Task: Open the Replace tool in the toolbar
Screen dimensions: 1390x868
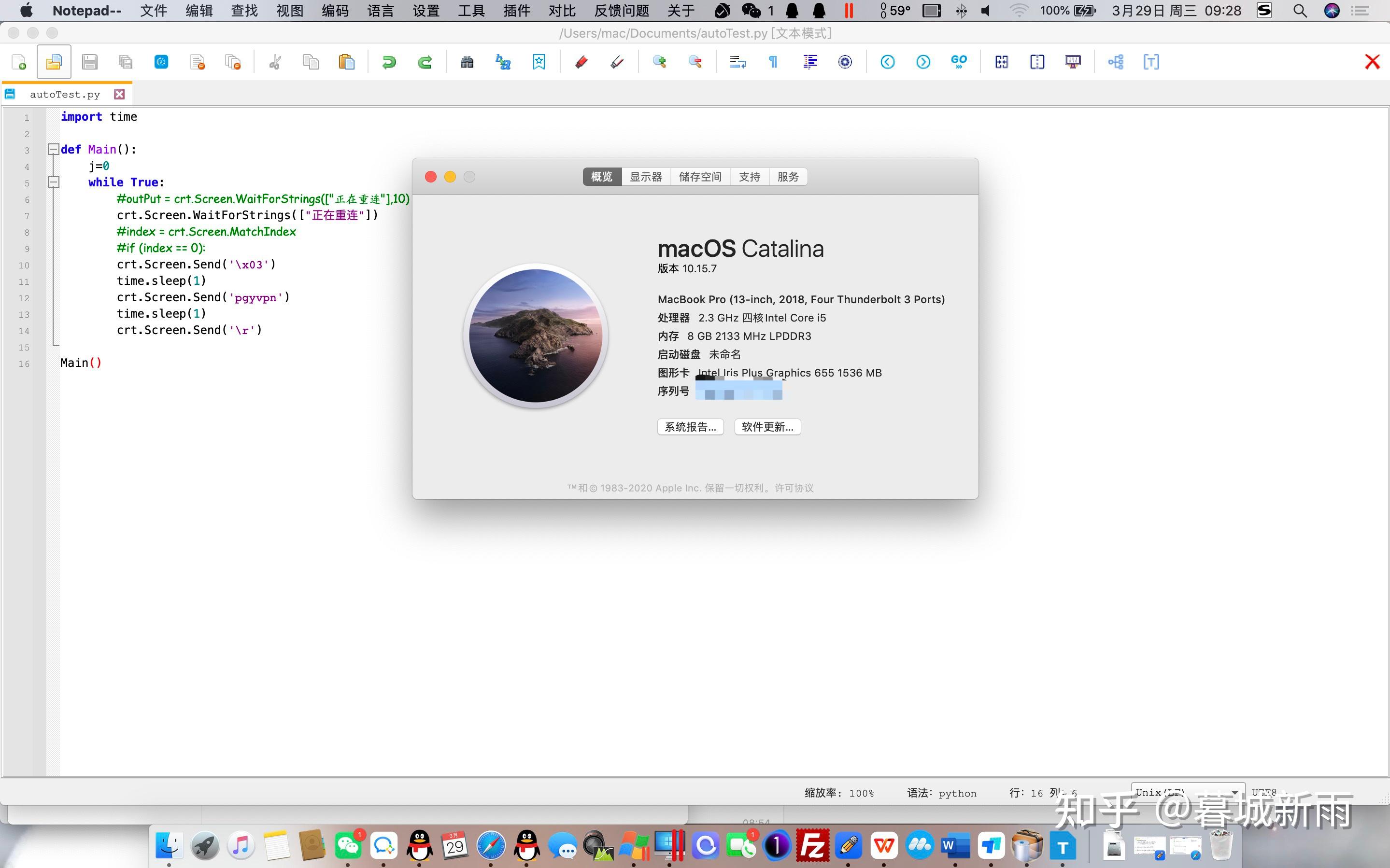Action: coord(502,61)
